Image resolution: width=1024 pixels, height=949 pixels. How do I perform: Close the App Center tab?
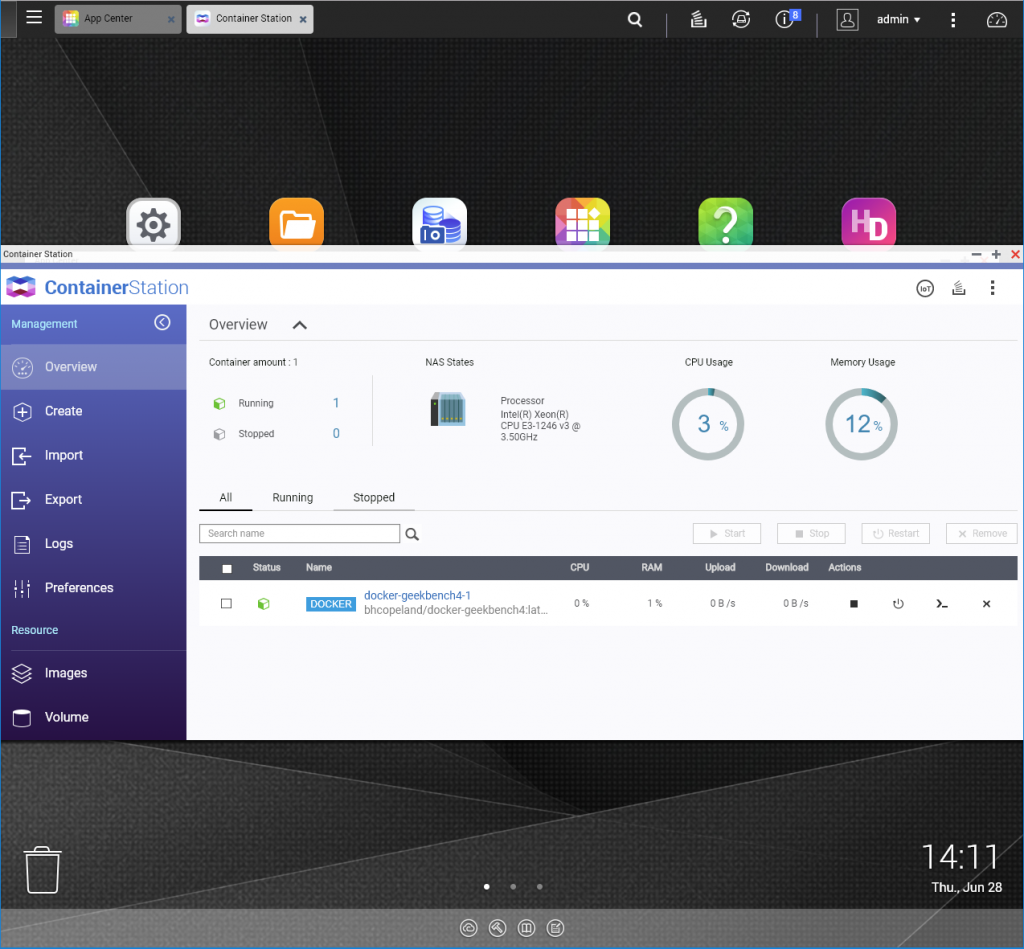[x=171, y=20]
